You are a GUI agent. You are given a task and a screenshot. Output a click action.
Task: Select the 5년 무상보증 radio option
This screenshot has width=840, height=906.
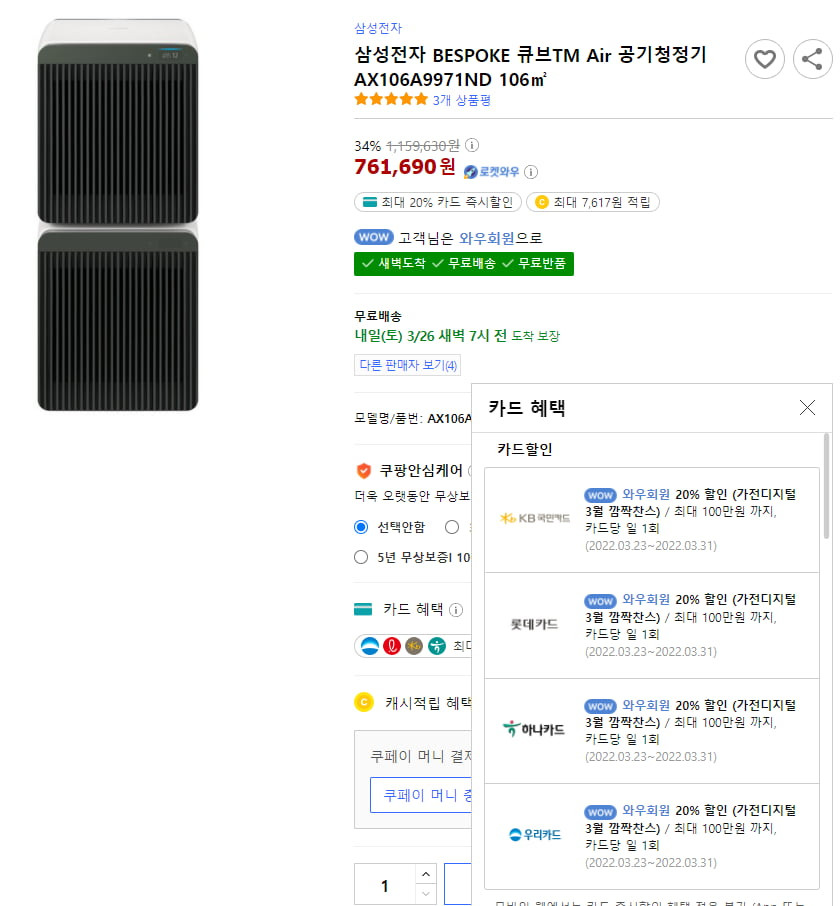pos(361,557)
